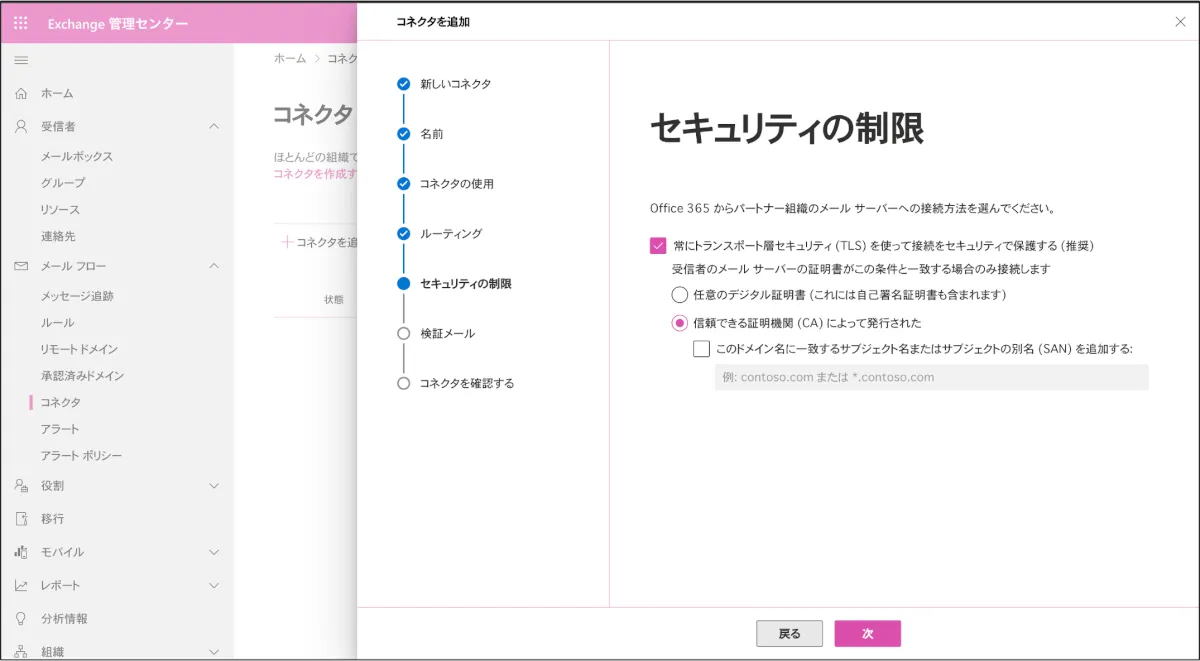
Task: Open メッセージ追跡 in the sidebar
Action: pyautogui.click(x=77, y=296)
